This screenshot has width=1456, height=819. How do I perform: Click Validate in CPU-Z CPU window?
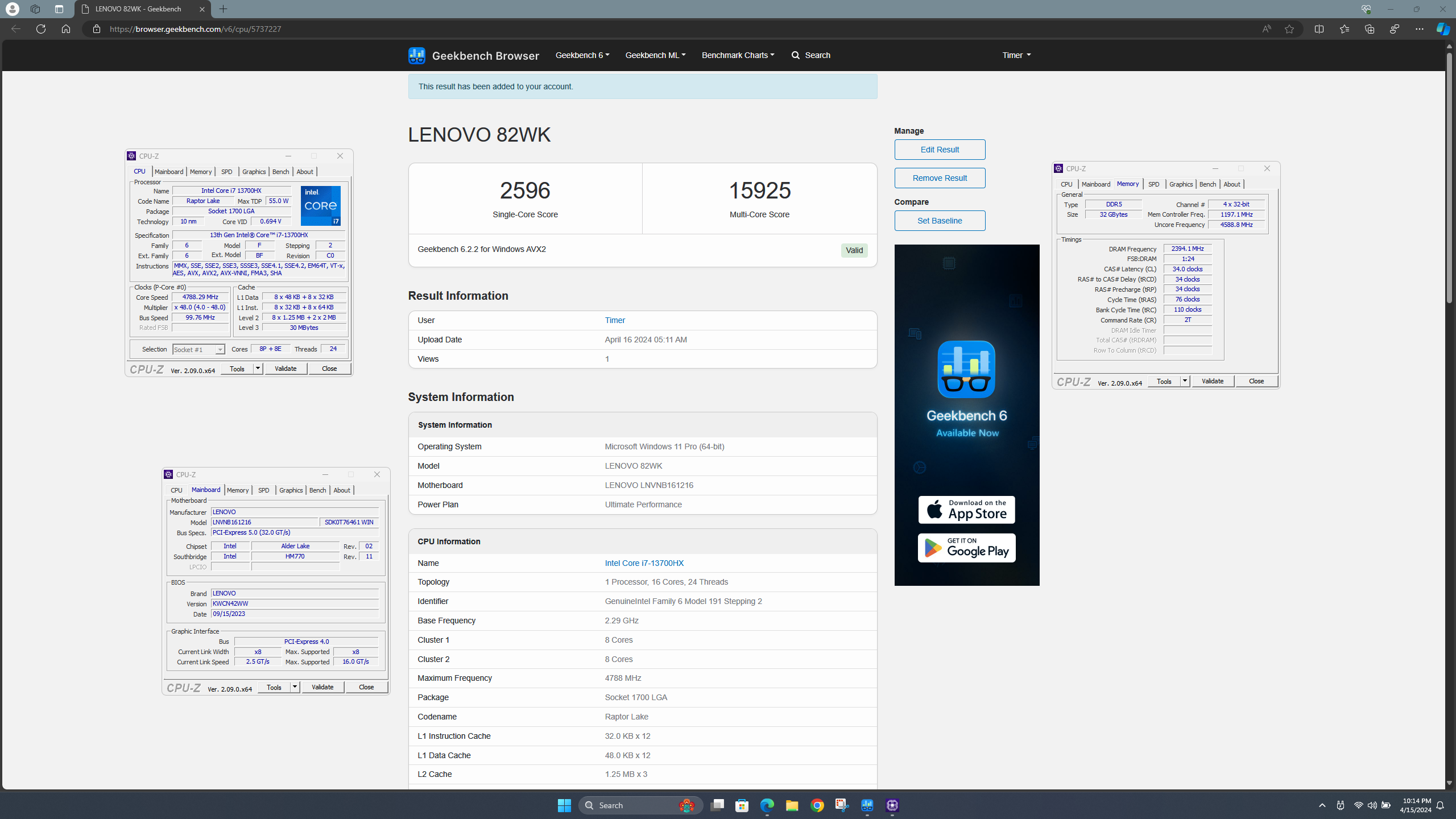click(x=286, y=369)
